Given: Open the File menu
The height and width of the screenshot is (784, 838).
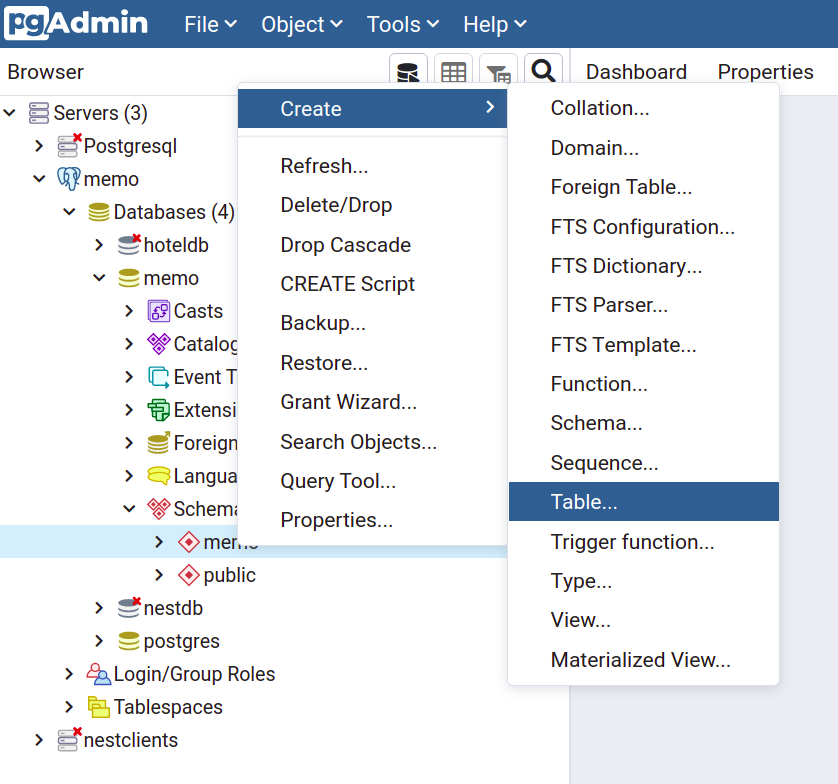Looking at the screenshot, I should (210, 24).
